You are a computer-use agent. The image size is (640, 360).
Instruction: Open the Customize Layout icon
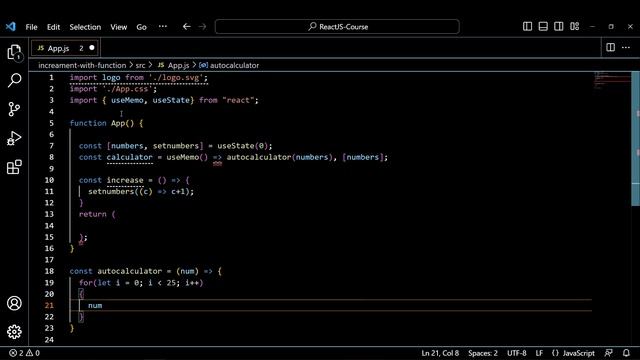coord(575,27)
